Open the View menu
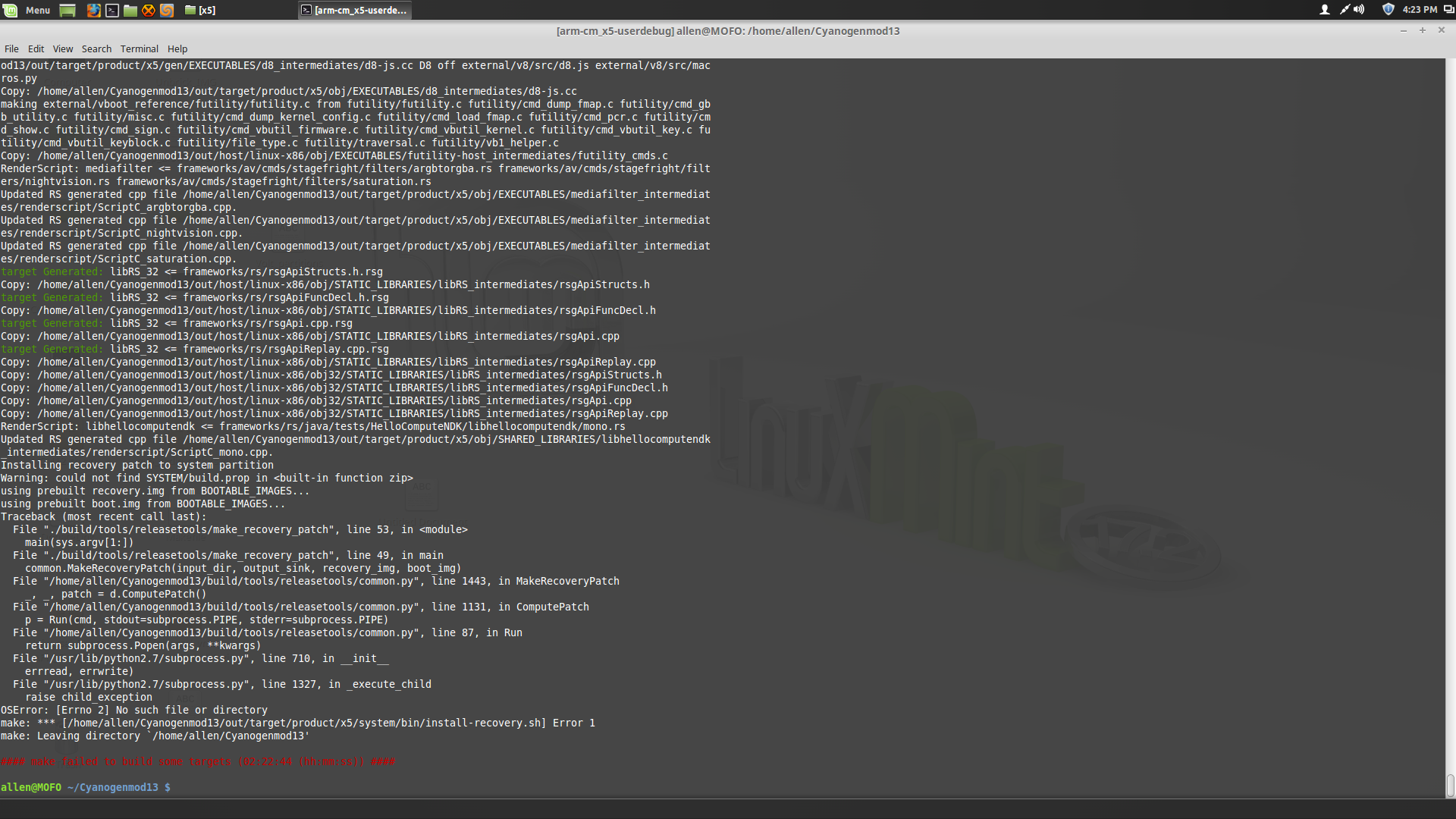 (x=63, y=49)
